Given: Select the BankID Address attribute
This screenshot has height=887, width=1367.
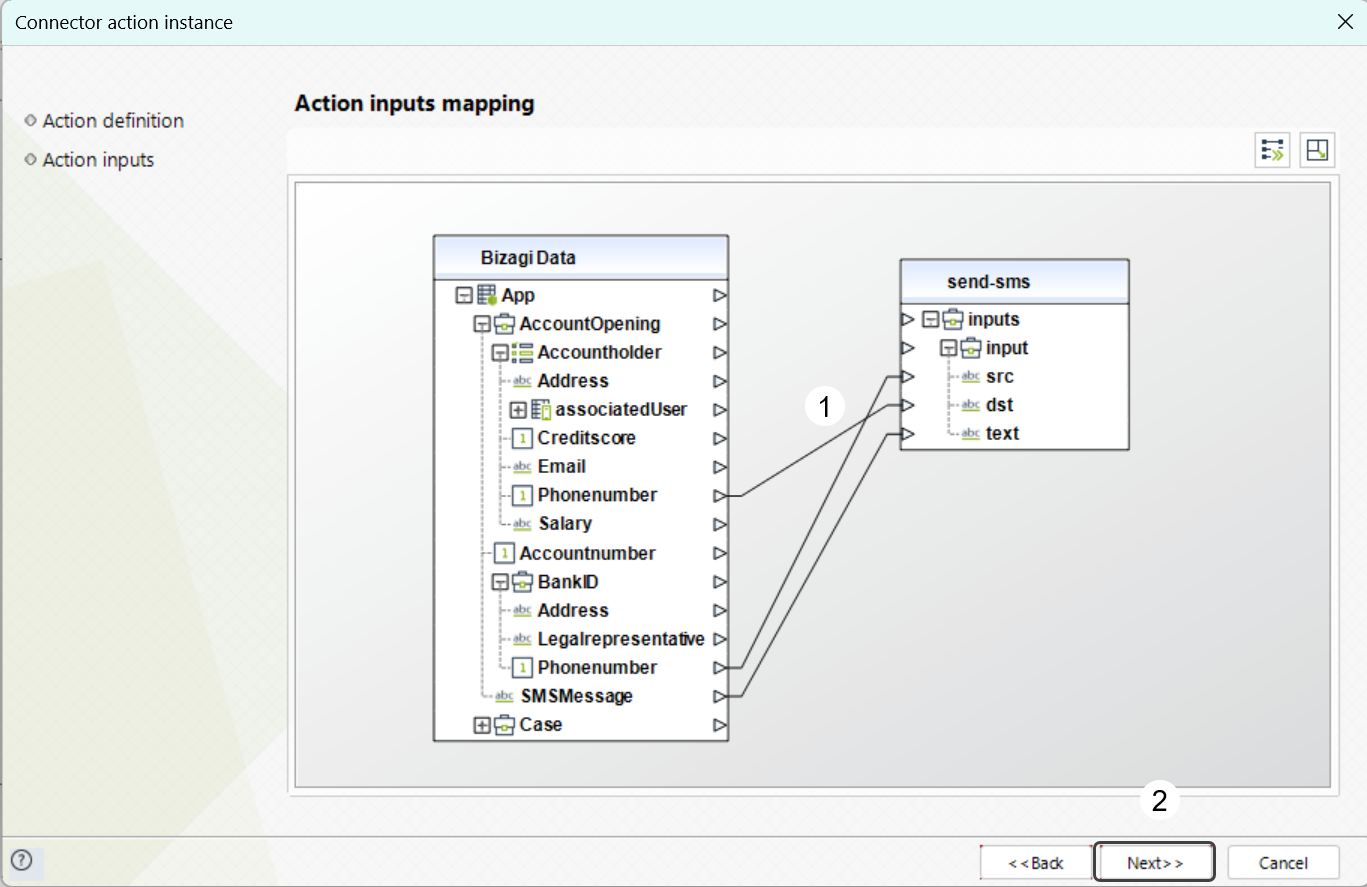Looking at the screenshot, I should pyautogui.click(x=573, y=610).
